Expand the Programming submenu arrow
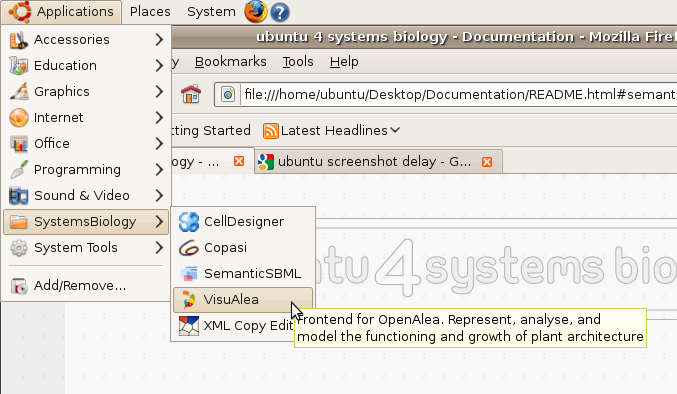Screen dimensions: 677x394 click(159, 170)
